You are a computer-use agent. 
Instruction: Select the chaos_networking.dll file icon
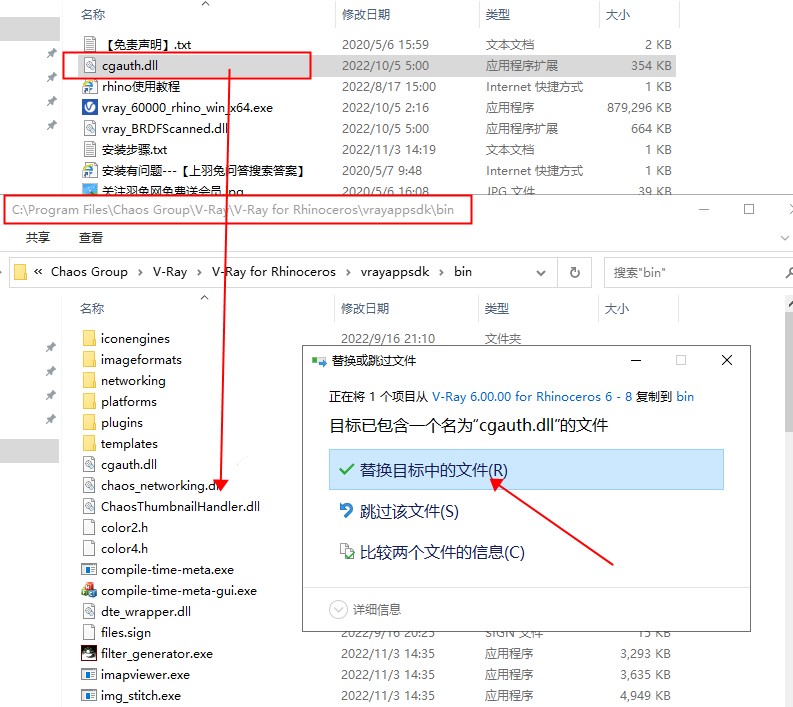(x=89, y=485)
